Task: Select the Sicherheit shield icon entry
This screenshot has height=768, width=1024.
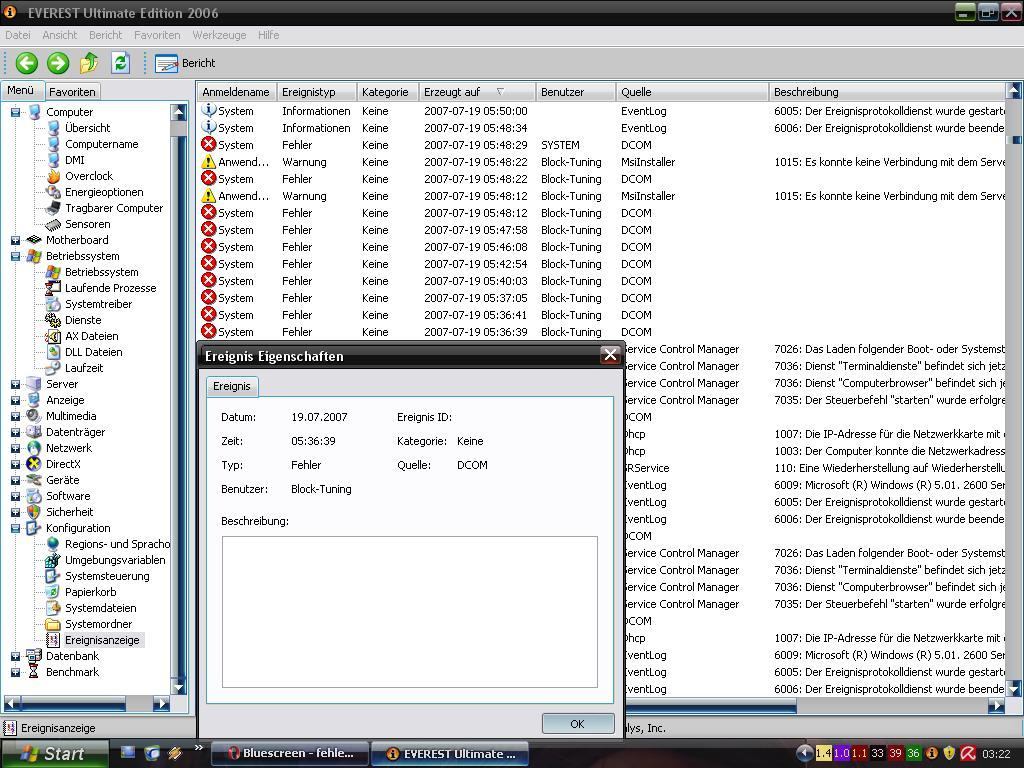Action: coord(34,512)
